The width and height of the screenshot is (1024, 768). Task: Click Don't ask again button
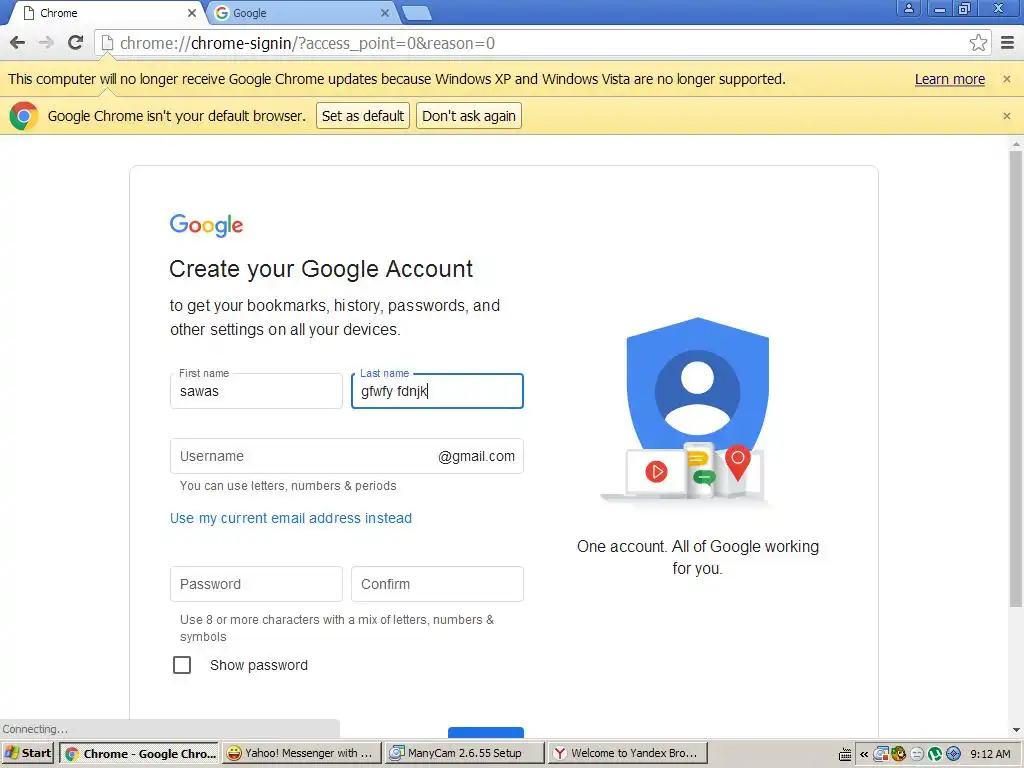[x=469, y=116]
